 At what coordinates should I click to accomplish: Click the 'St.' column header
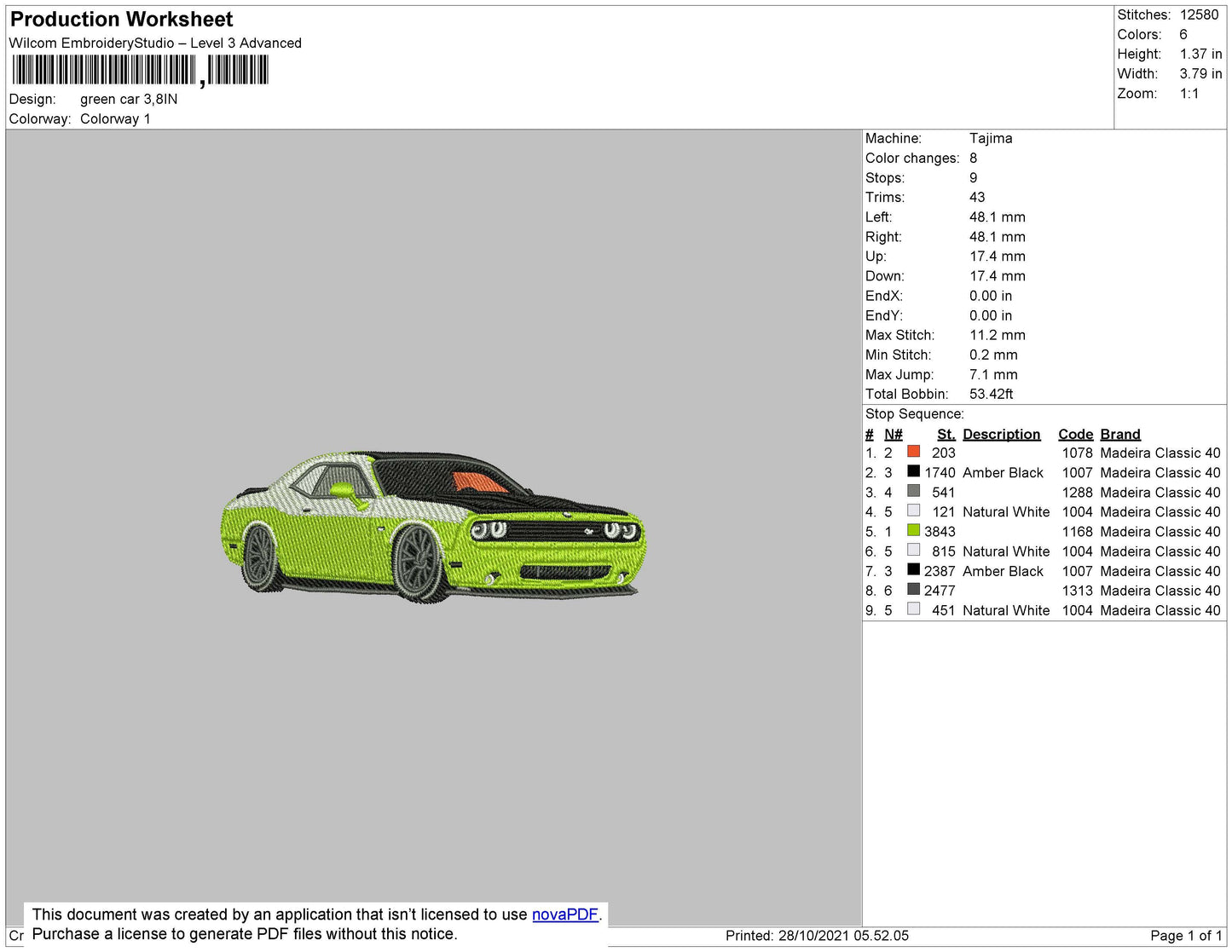(x=946, y=435)
